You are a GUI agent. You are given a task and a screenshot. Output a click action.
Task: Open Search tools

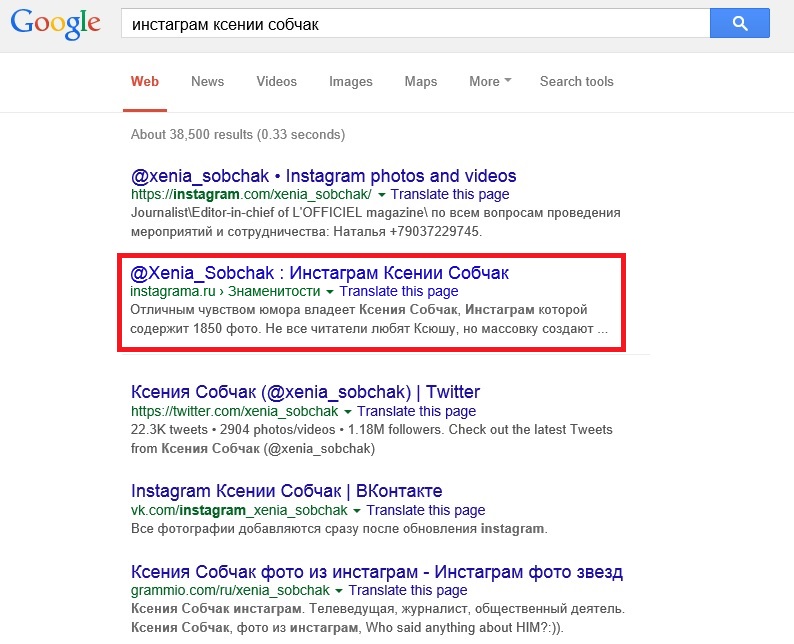click(576, 82)
